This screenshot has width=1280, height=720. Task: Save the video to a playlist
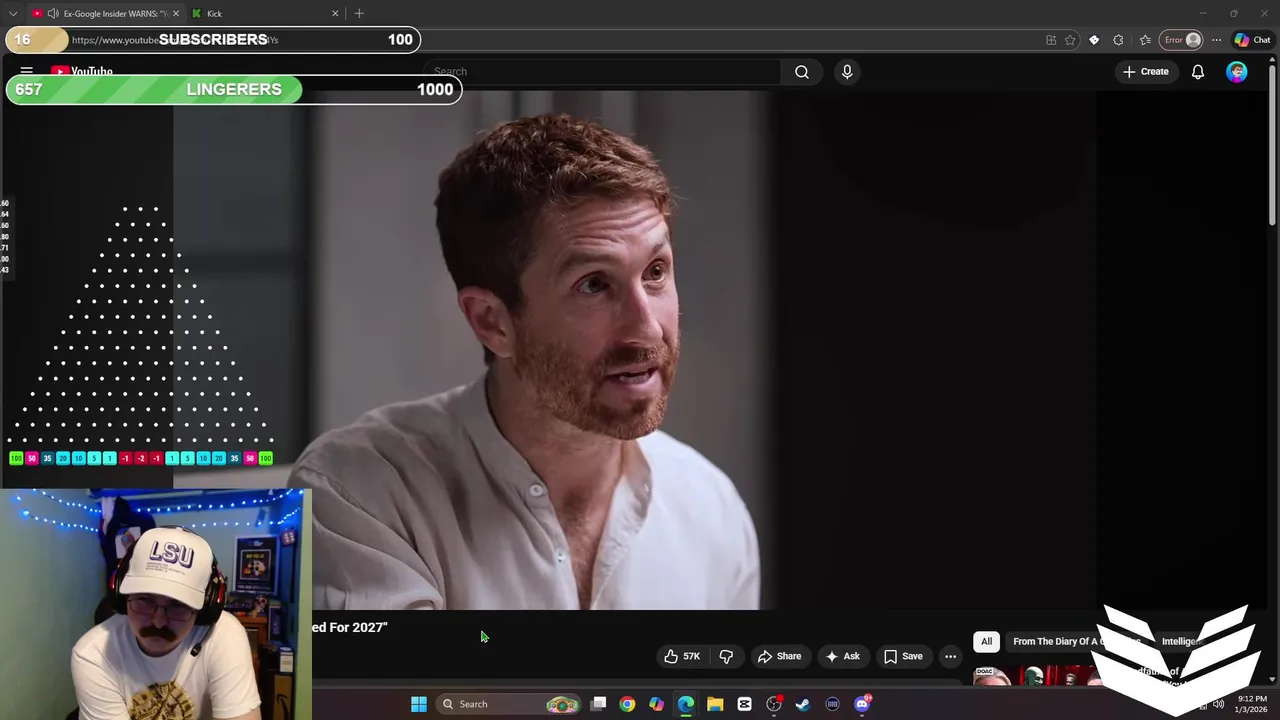pos(903,656)
